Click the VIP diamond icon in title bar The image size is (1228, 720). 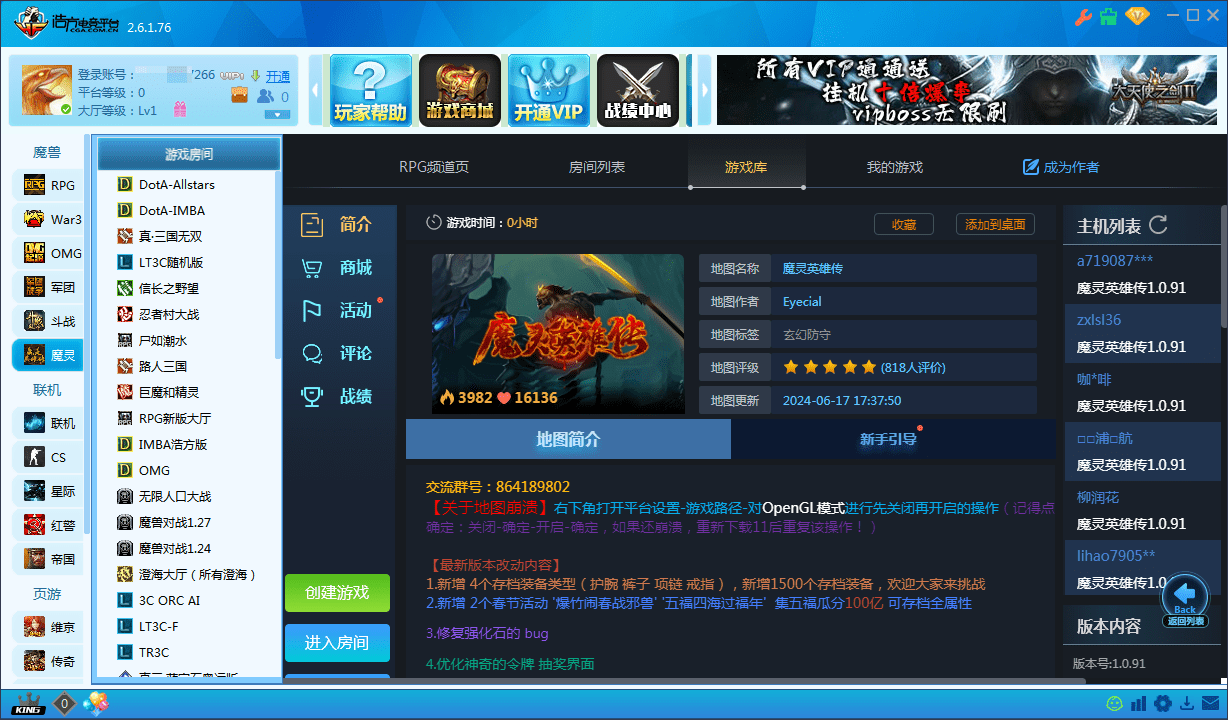click(x=1137, y=17)
